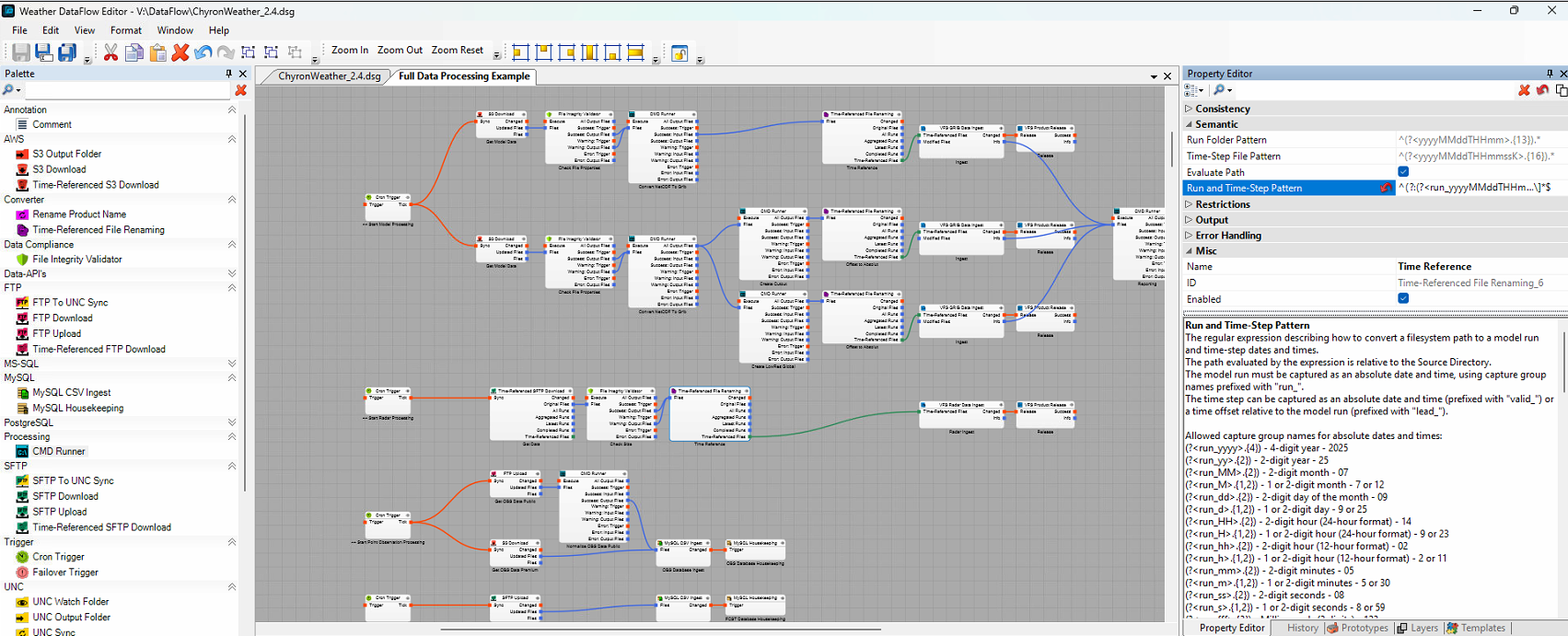The image size is (1568, 636).
Task: Click the canvas horizontal scrollbar
Action: coord(660,630)
